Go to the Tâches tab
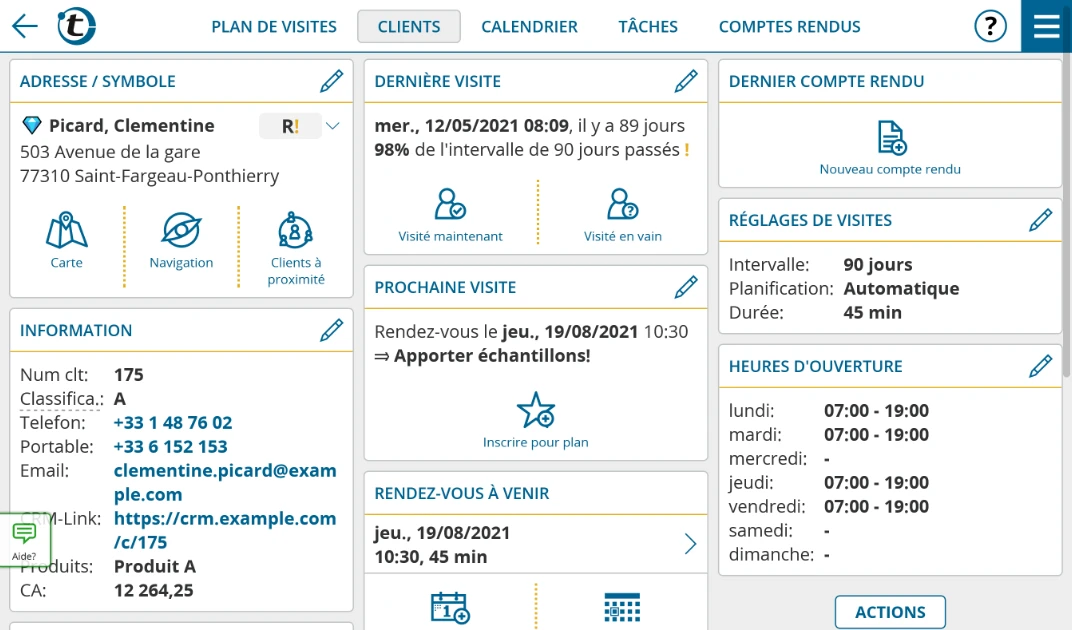The height and width of the screenshot is (630, 1072). pyautogui.click(x=648, y=27)
